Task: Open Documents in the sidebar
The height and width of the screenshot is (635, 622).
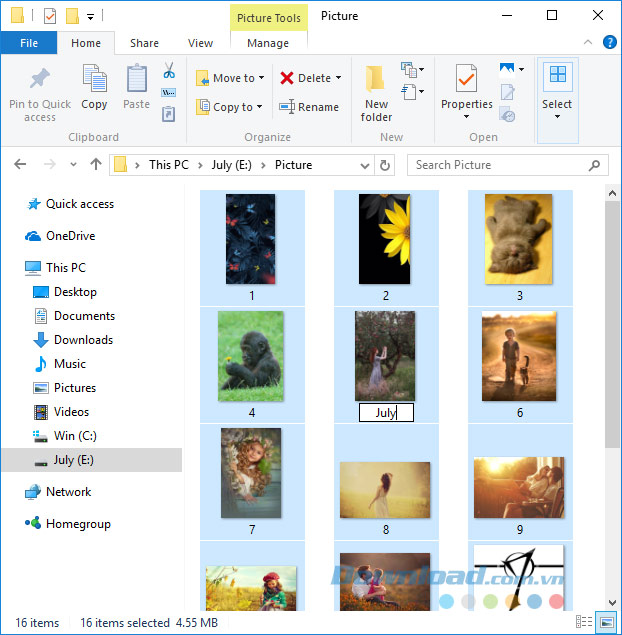Action: click(74, 315)
